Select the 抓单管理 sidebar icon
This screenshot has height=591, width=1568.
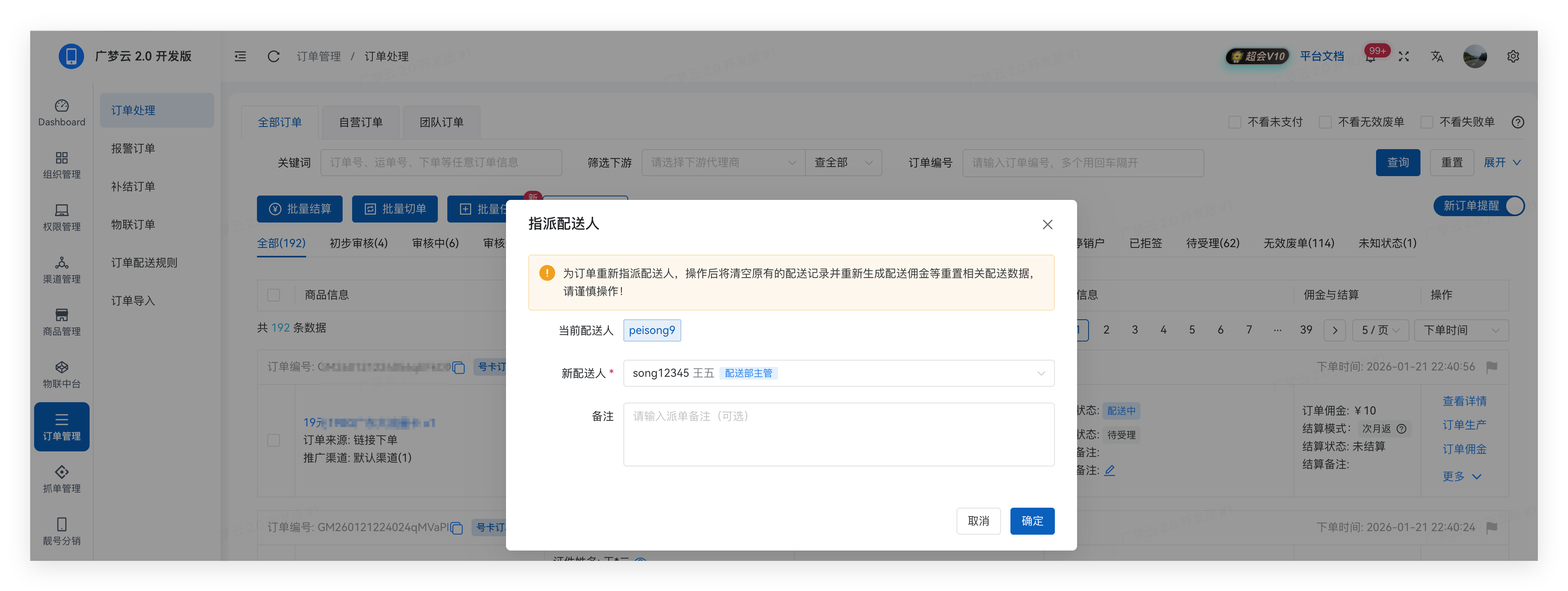[61, 479]
